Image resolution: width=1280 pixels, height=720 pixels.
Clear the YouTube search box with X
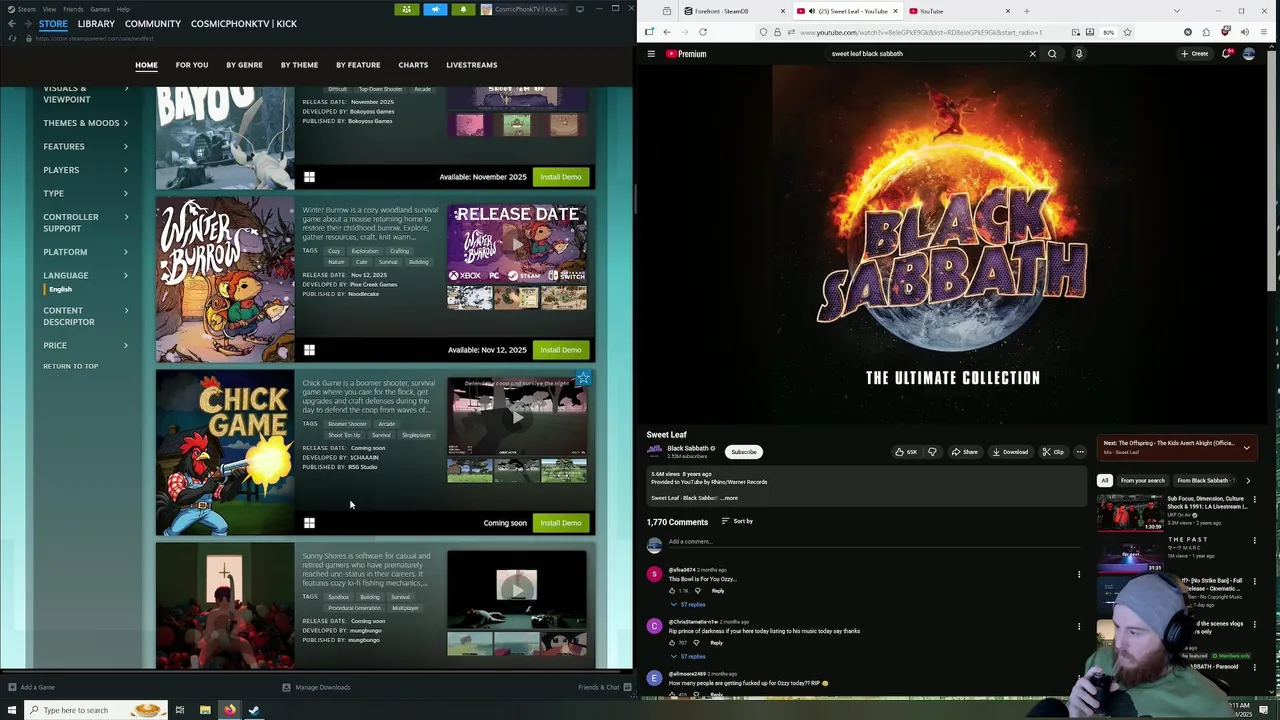coord(1032,54)
